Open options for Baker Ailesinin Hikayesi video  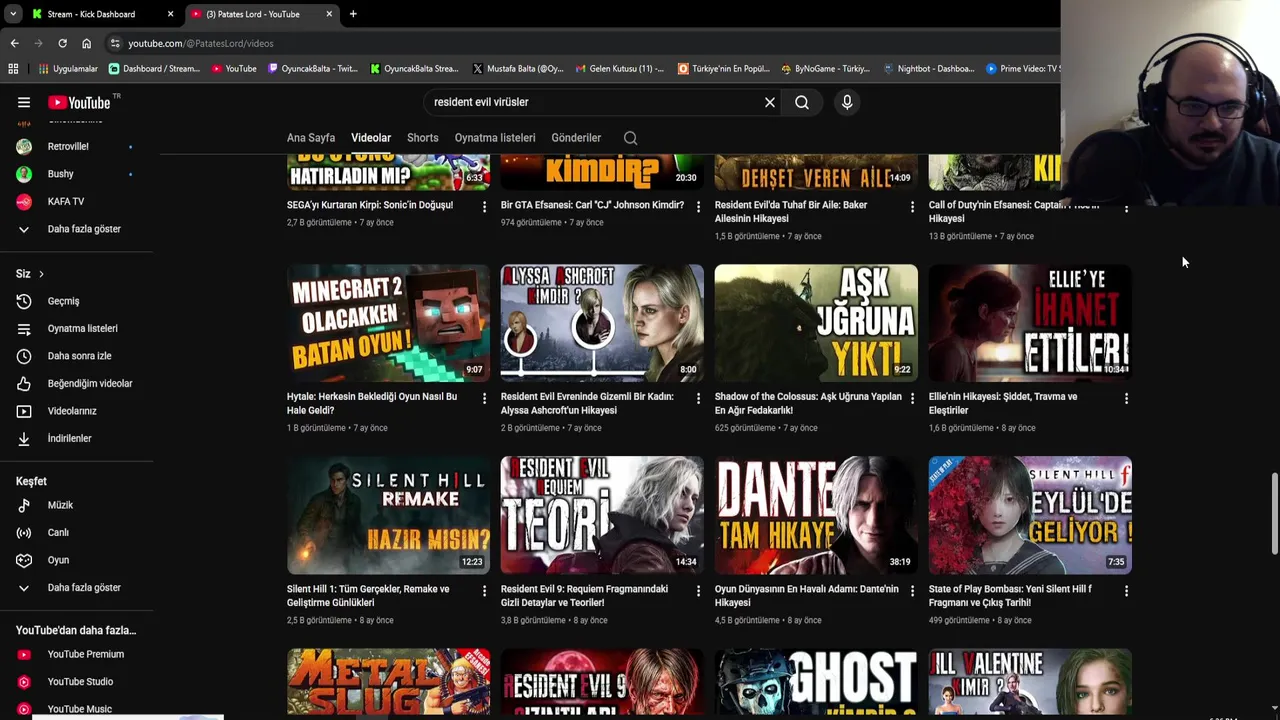(912, 207)
